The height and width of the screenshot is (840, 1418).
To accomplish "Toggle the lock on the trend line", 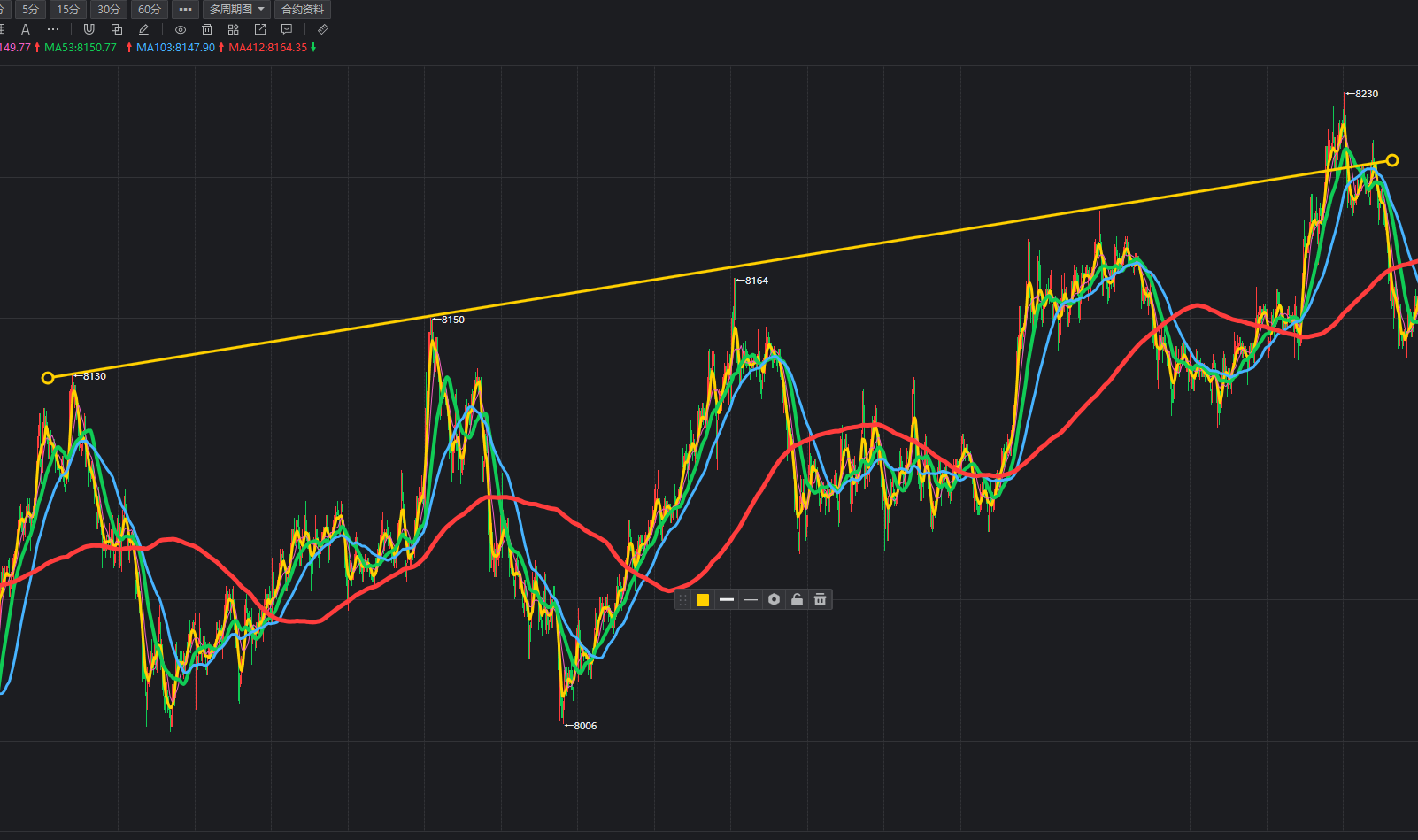I will coord(797,600).
